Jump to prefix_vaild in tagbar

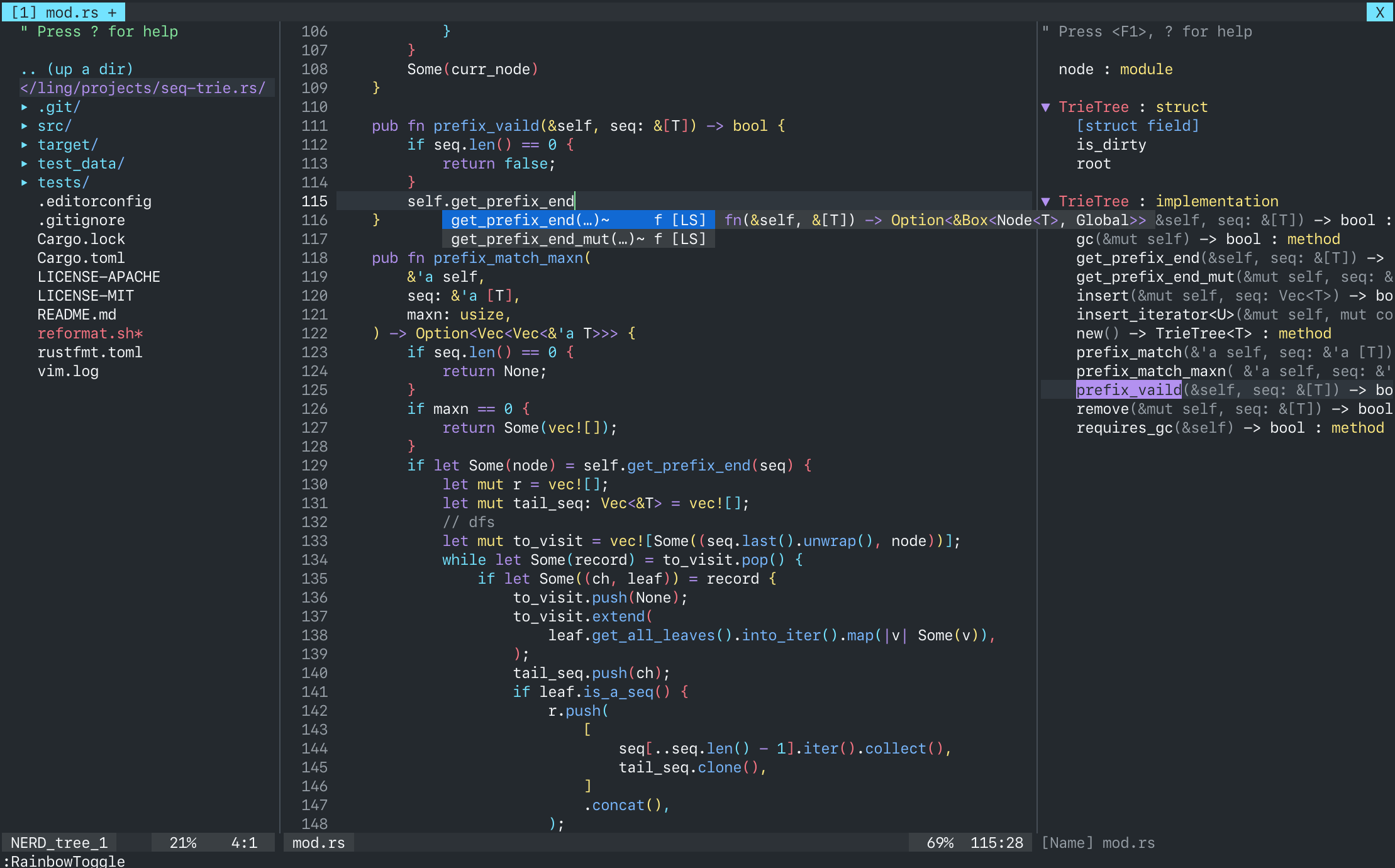1128,390
